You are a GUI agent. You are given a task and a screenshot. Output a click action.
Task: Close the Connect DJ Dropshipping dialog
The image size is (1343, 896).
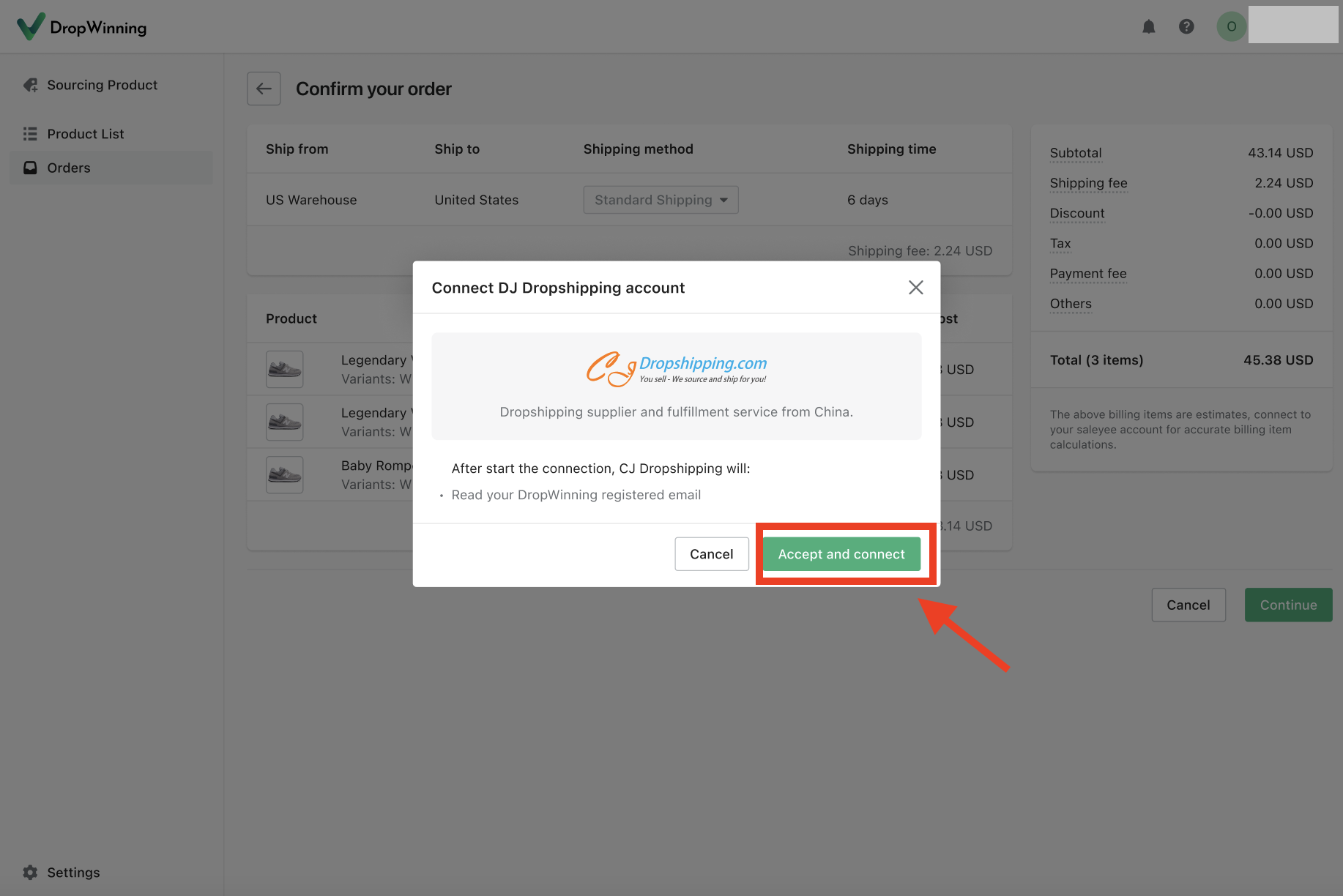tap(915, 288)
